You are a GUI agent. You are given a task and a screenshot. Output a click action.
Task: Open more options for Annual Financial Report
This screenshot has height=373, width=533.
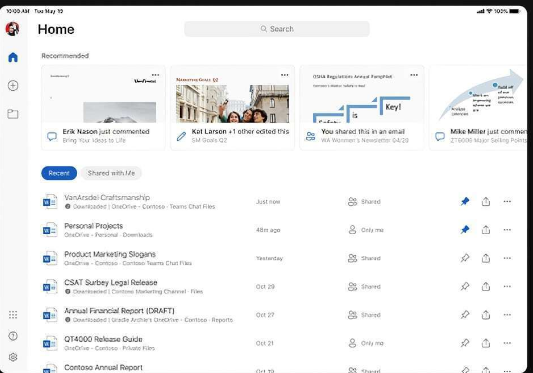coord(507,315)
